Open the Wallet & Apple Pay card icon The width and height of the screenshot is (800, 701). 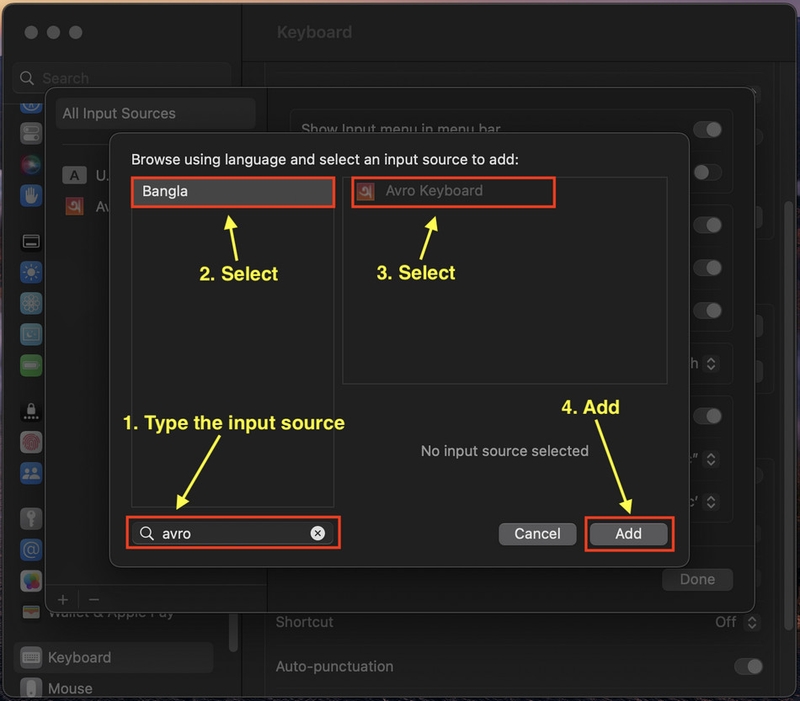pyautogui.click(x=31, y=611)
